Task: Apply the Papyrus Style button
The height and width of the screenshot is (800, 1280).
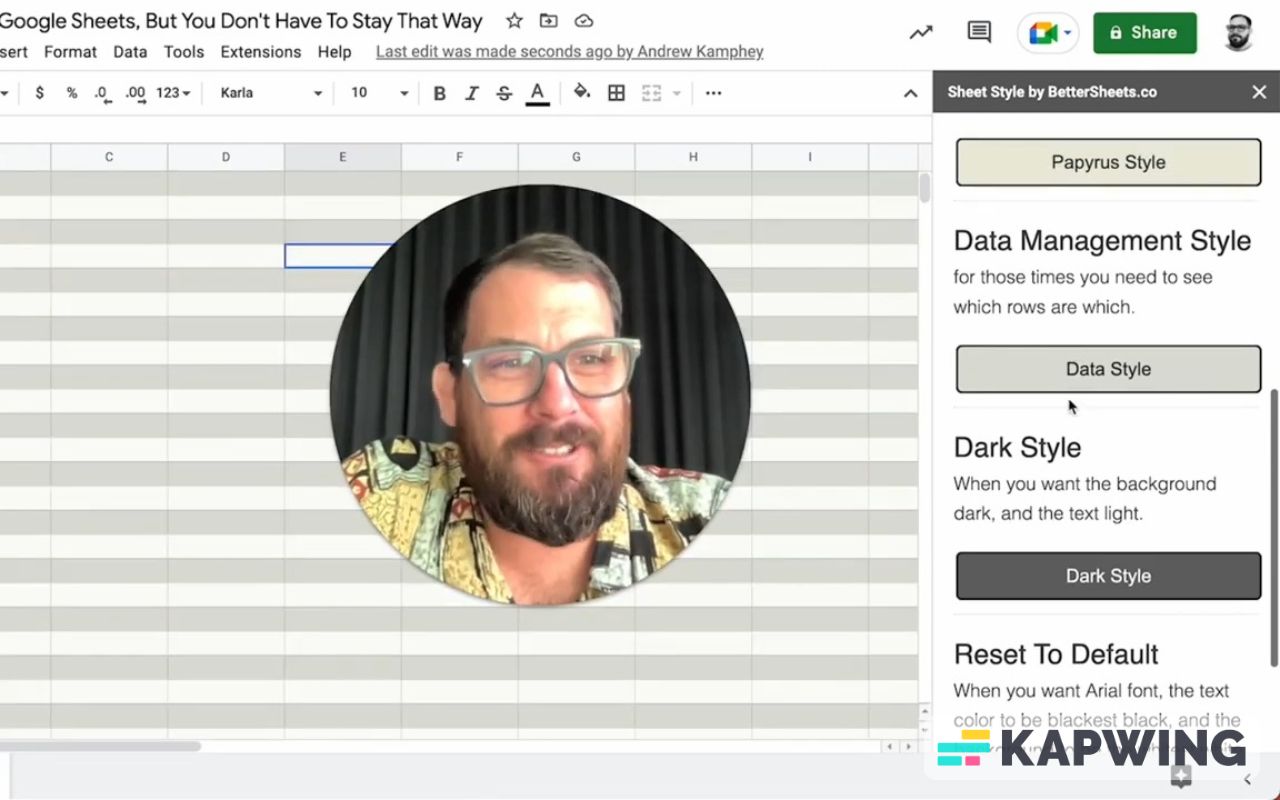Action: click(1108, 162)
